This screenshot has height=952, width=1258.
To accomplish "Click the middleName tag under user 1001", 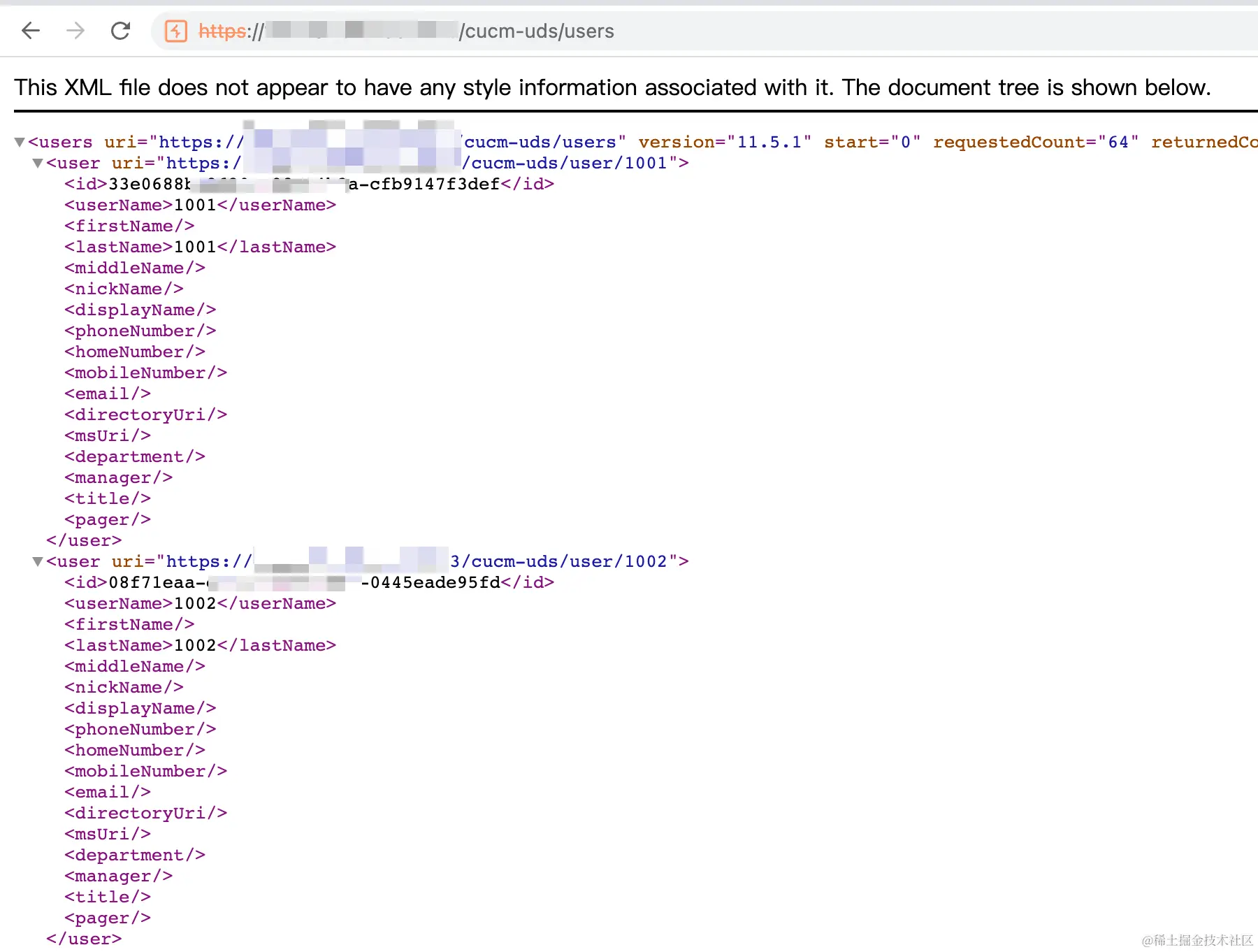I will point(135,268).
